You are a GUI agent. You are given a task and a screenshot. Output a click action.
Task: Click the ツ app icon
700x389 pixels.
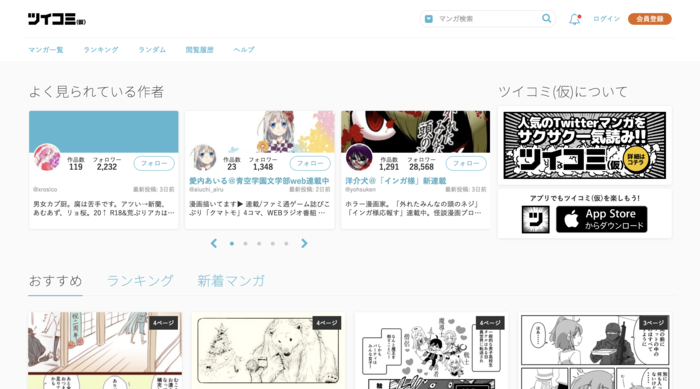point(535,219)
